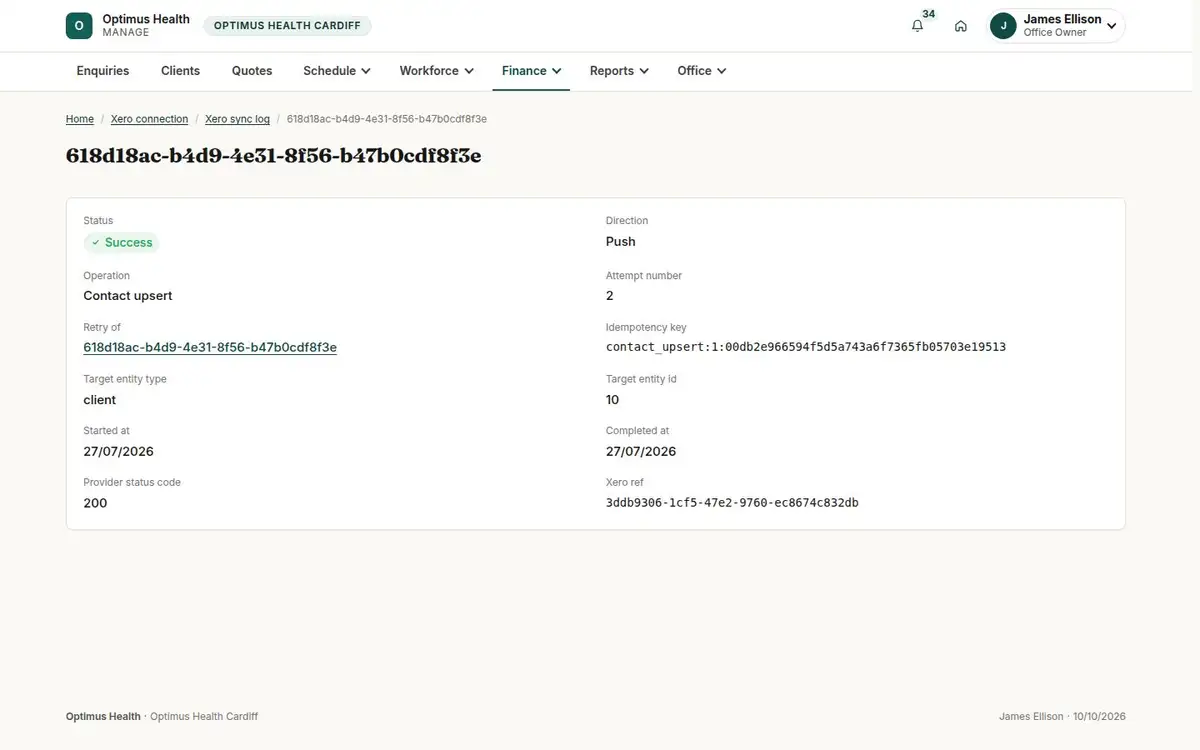Screen dimensions: 1200x750
Task: Click the Optimus Health Cardiff branch badge
Action: click(287, 26)
